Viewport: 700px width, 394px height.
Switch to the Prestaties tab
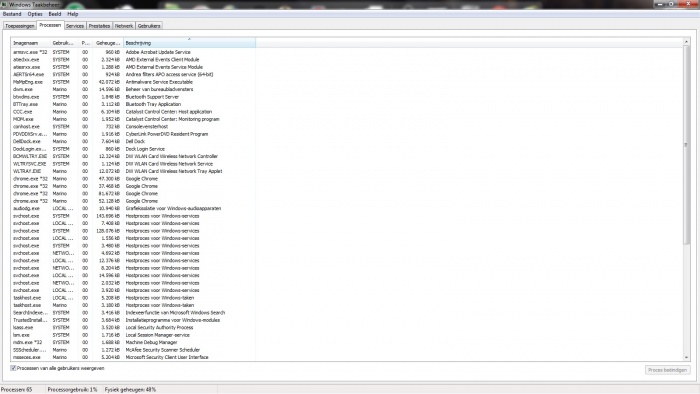point(99,26)
